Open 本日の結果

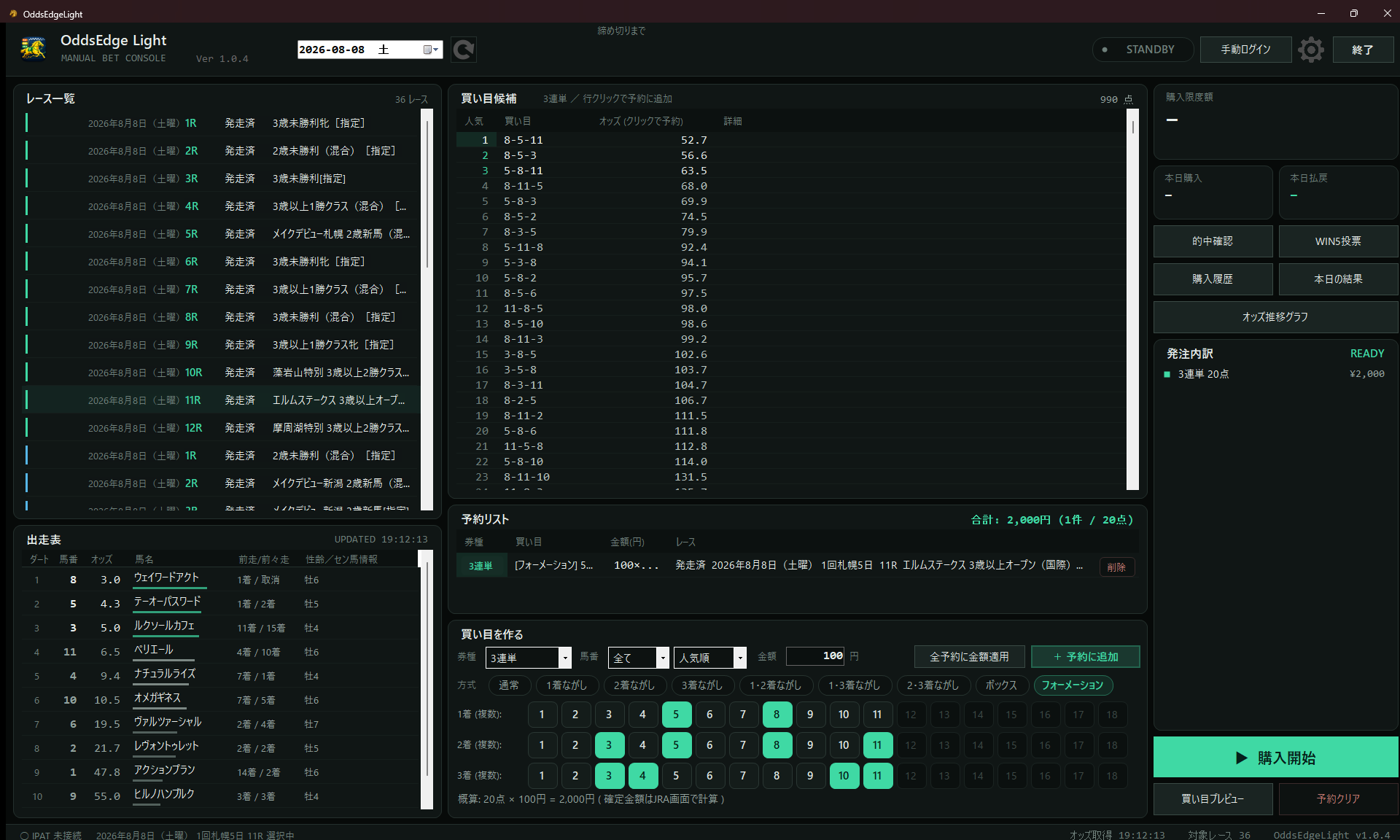[1338, 279]
